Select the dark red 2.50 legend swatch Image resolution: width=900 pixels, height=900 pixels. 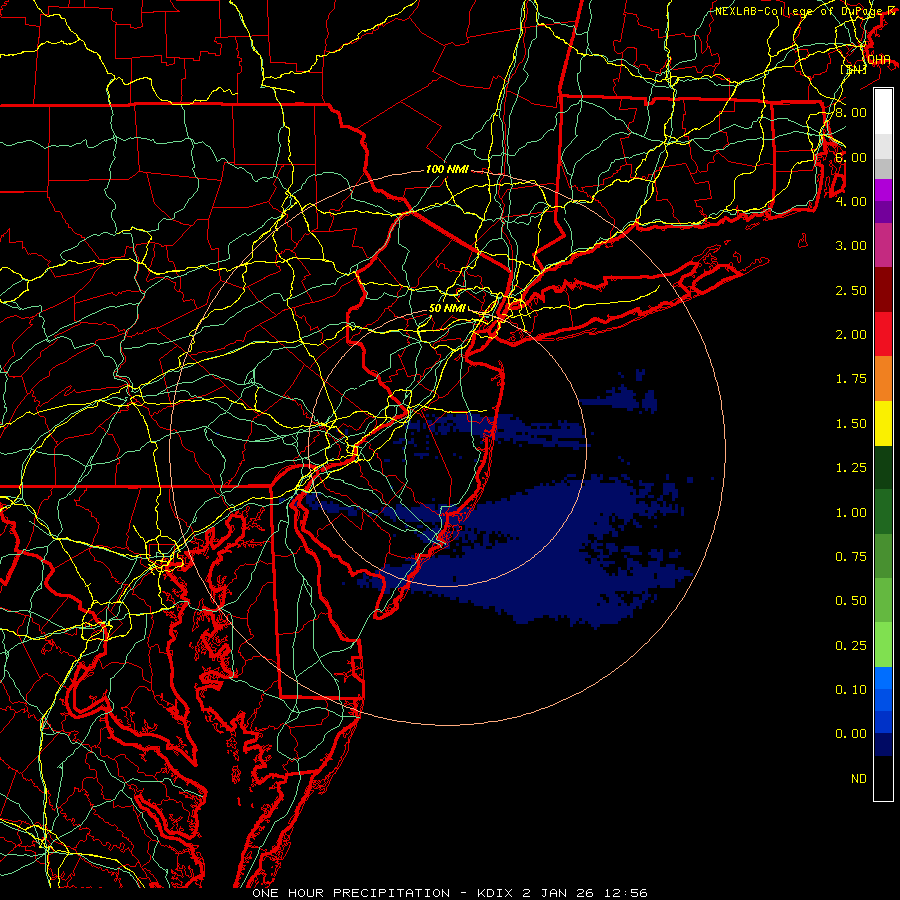pos(883,290)
